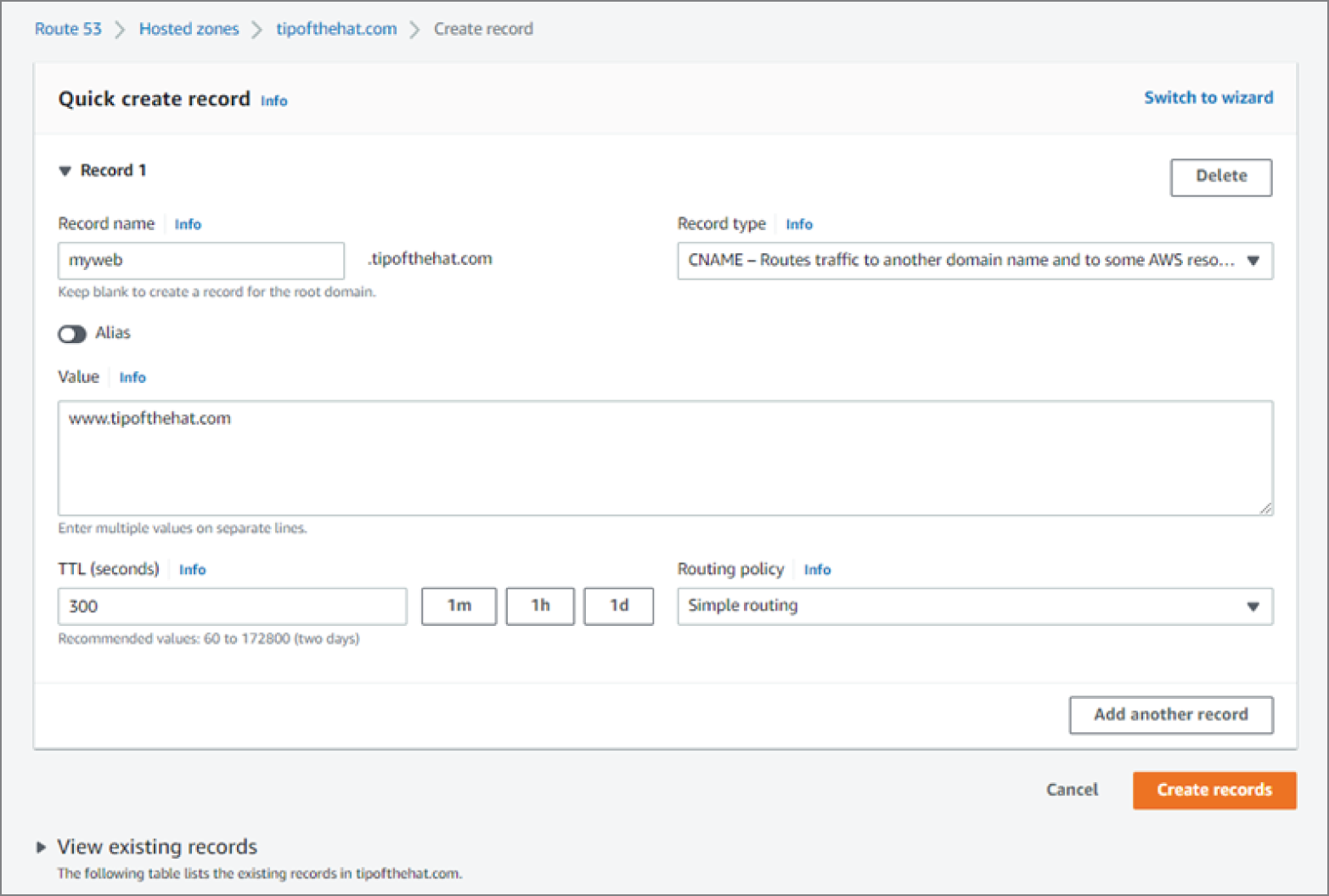The image size is (1329, 896).
Task: Open Info for Record type
Action: point(799,224)
